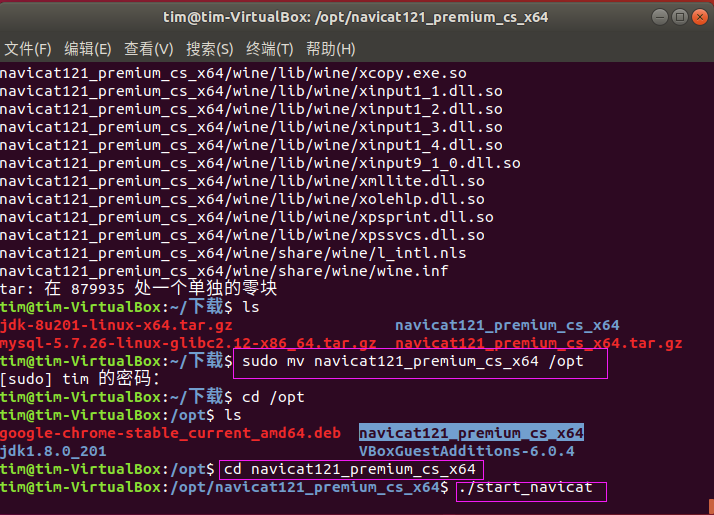The image size is (714, 515).
Task: Click the ls command after /opt prompt
Action: pos(233,415)
